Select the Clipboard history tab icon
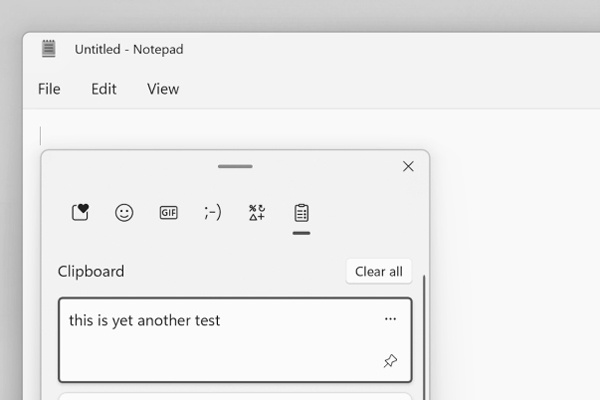This screenshot has height=400, width=600. click(x=301, y=212)
